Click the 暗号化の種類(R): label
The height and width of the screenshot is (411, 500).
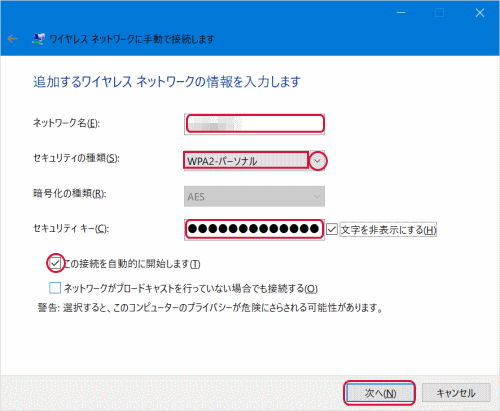point(70,193)
